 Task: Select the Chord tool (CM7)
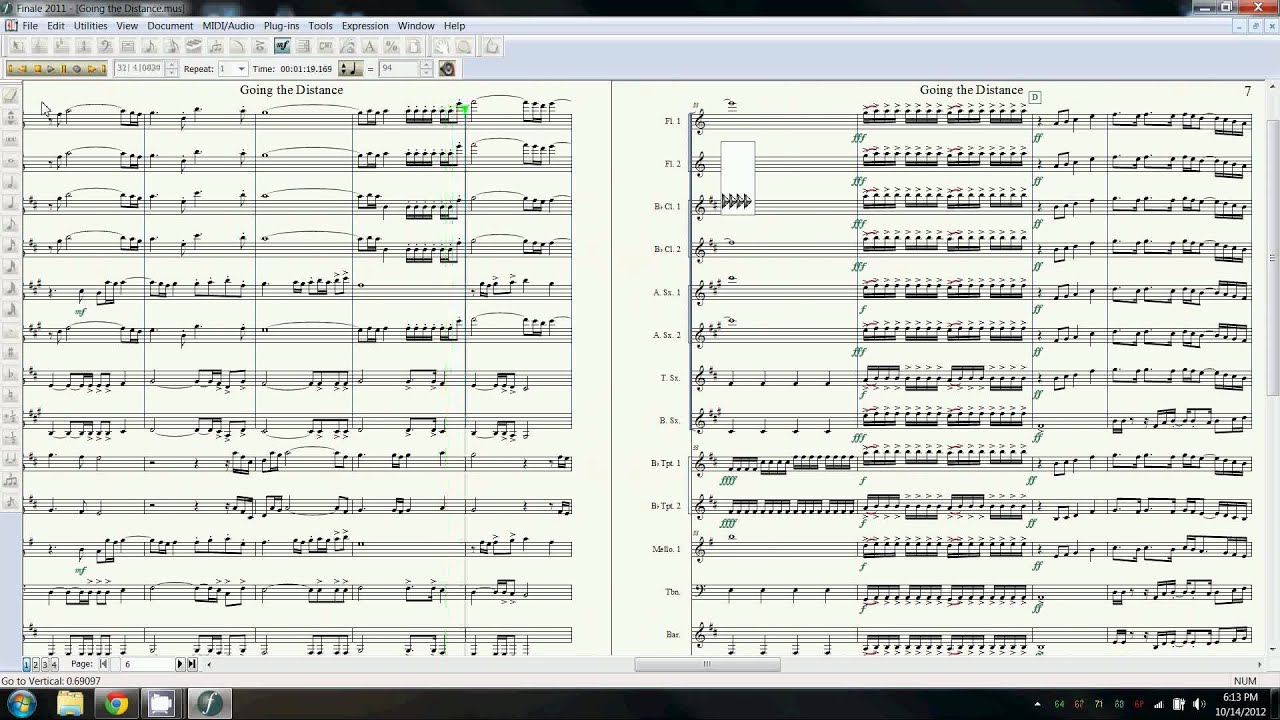(x=326, y=46)
